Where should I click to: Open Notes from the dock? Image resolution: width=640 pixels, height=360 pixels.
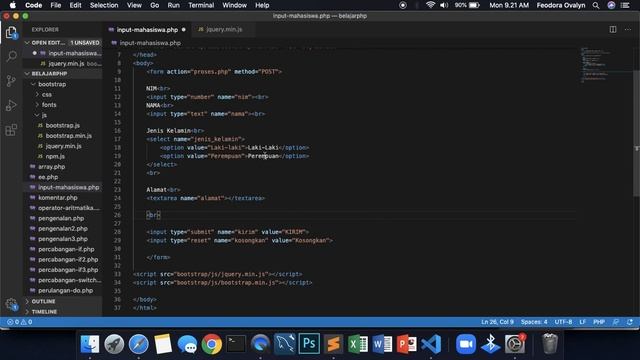click(163, 344)
